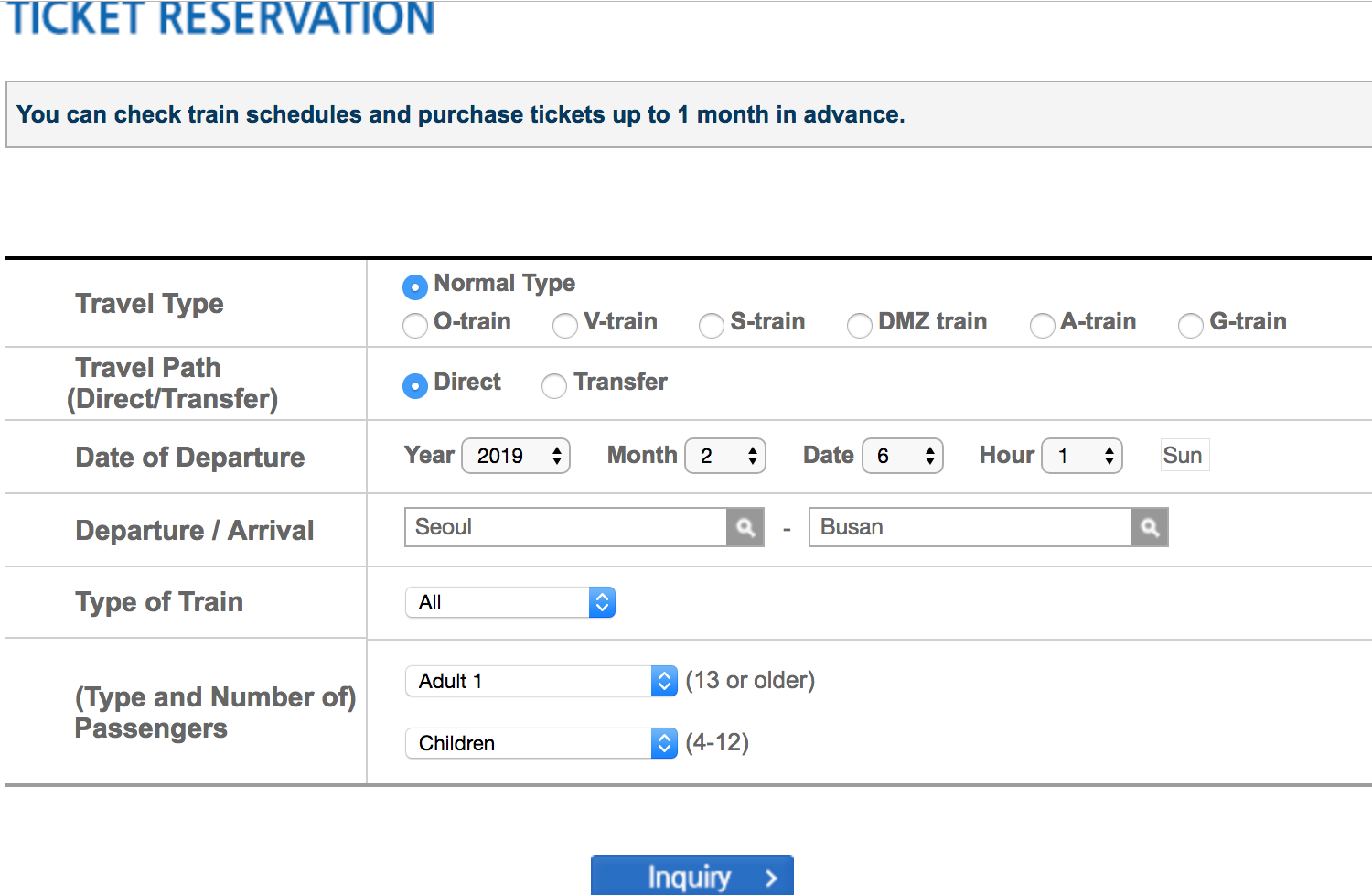Choose the A-train radio option

coord(1043,326)
